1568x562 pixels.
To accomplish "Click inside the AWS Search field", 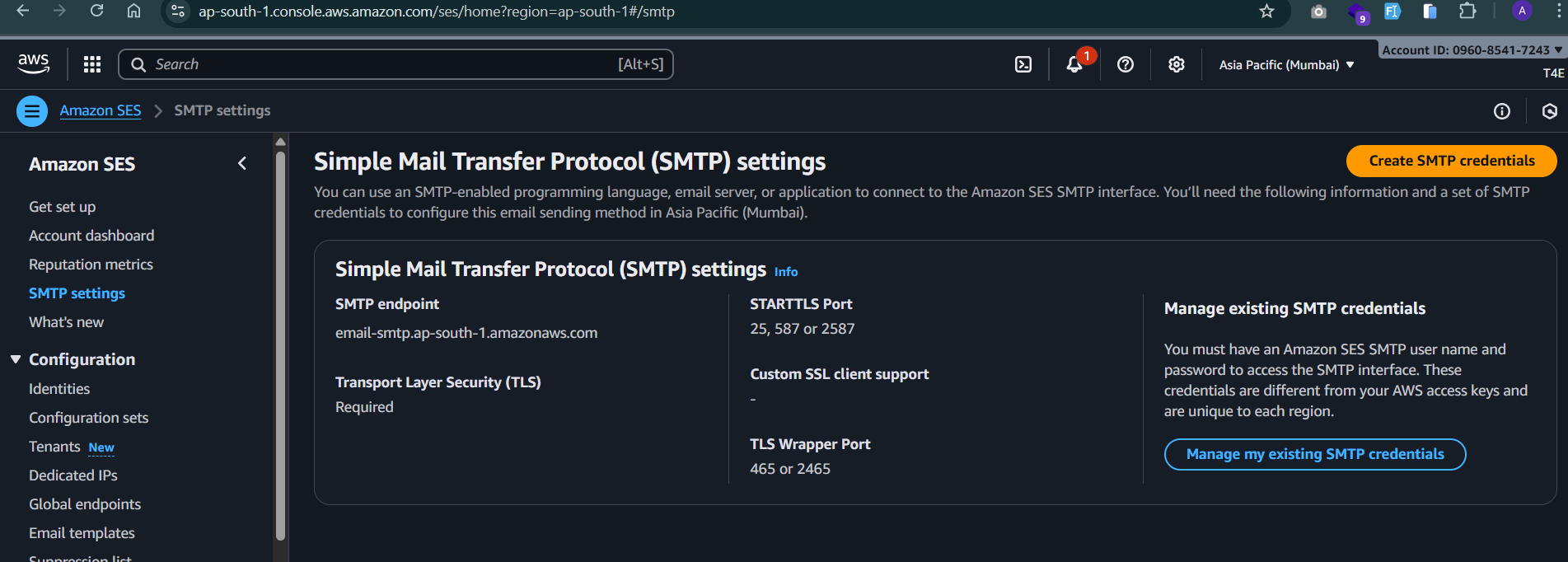I will [x=396, y=64].
